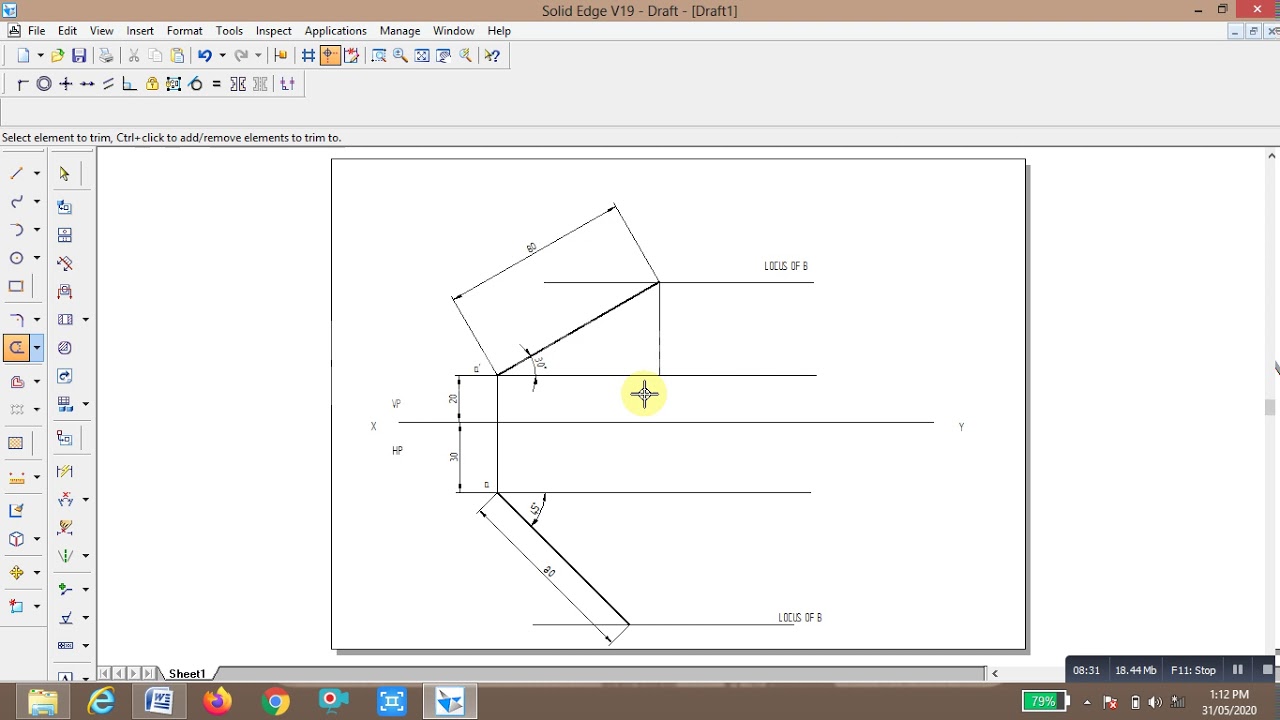Select the Circle drawing tool
Screen dimensions: 1280x720
click(x=16, y=258)
